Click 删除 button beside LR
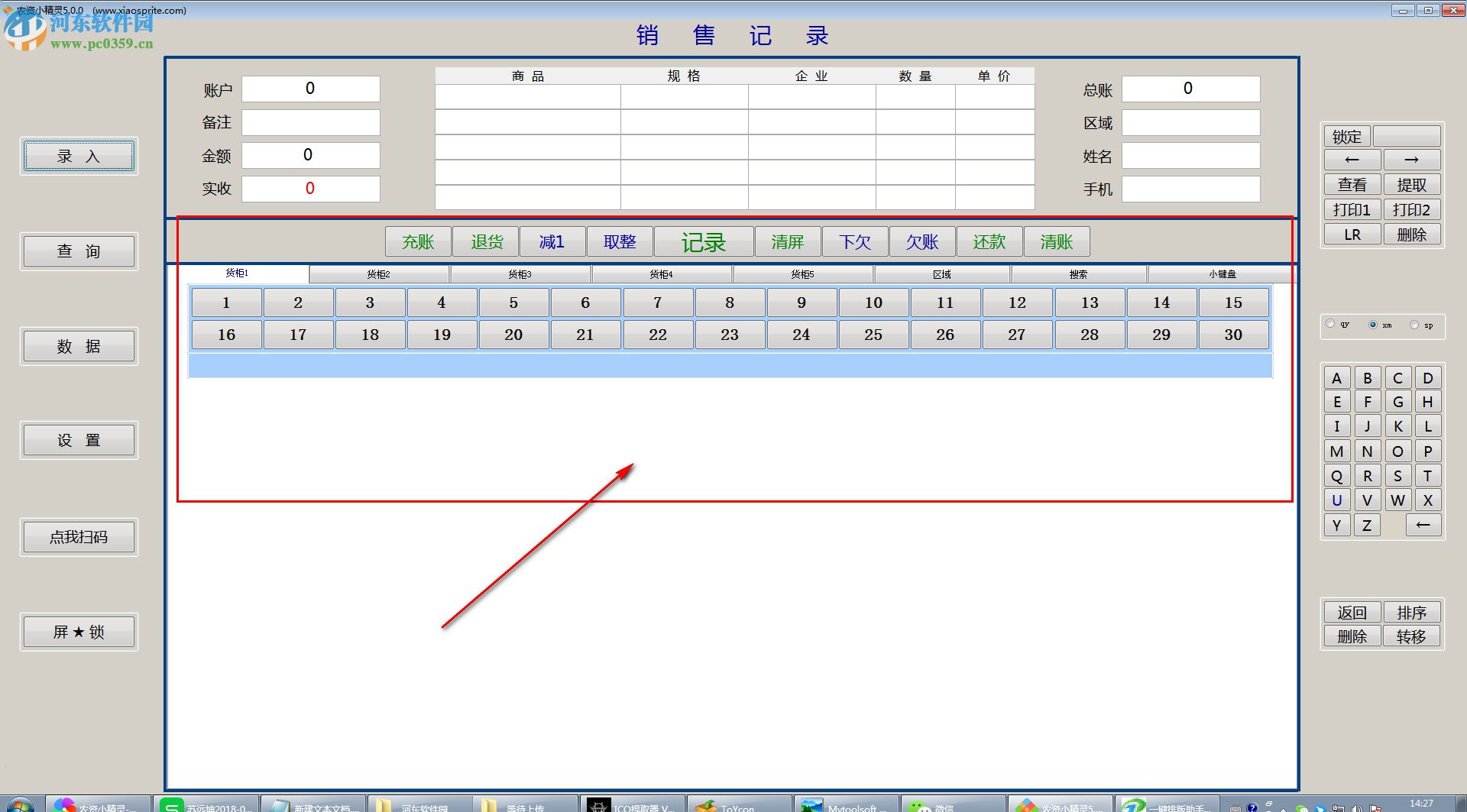Viewport: 1467px width, 812px height. pos(1412,235)
